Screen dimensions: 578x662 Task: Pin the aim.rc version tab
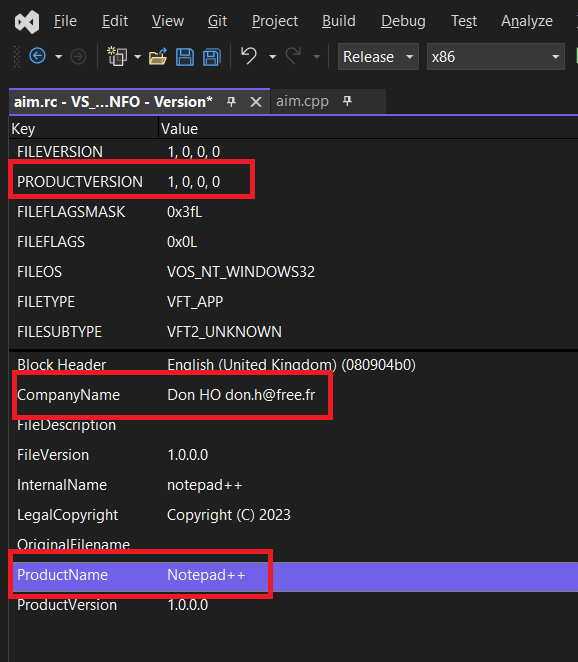coord(231,101)
